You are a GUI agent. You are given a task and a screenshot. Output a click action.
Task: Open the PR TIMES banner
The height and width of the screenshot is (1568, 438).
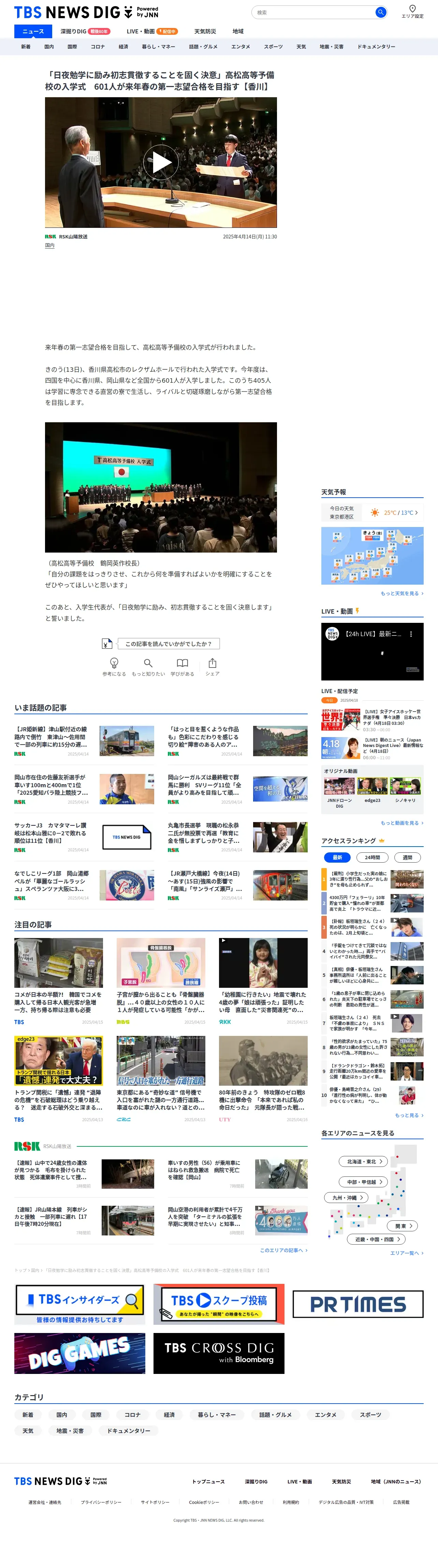click(358, 1304)
